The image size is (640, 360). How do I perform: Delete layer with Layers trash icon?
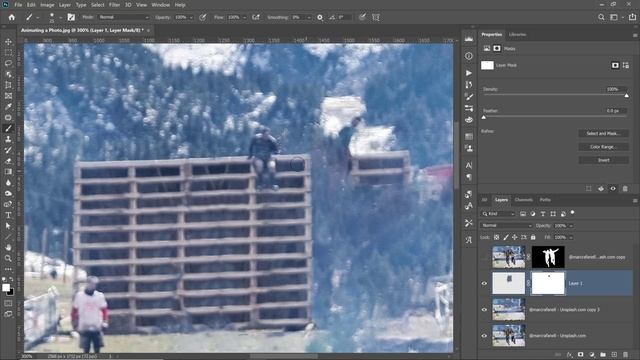click(x=625, y=355)
